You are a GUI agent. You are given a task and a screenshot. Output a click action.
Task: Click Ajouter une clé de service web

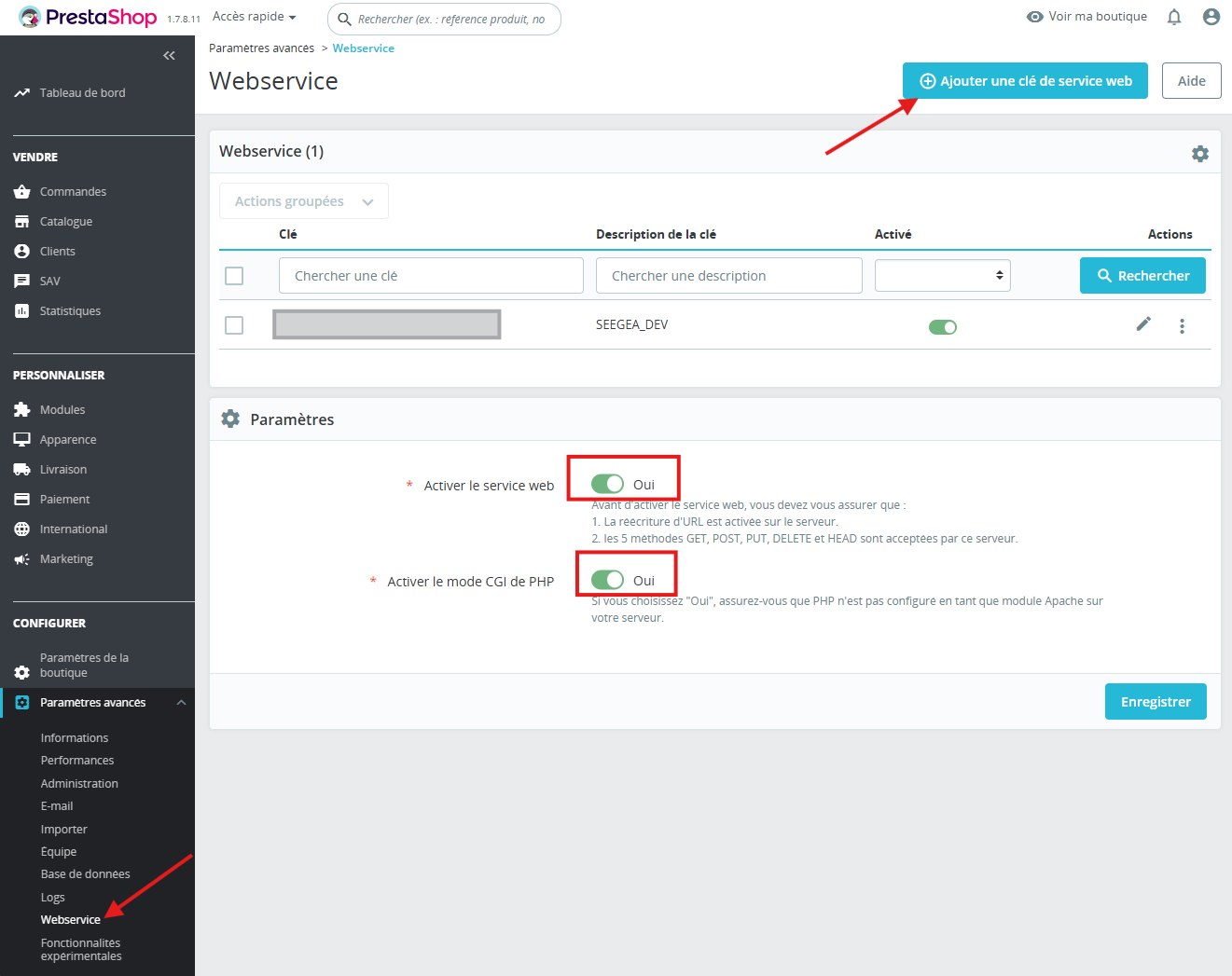[1024, 80]
